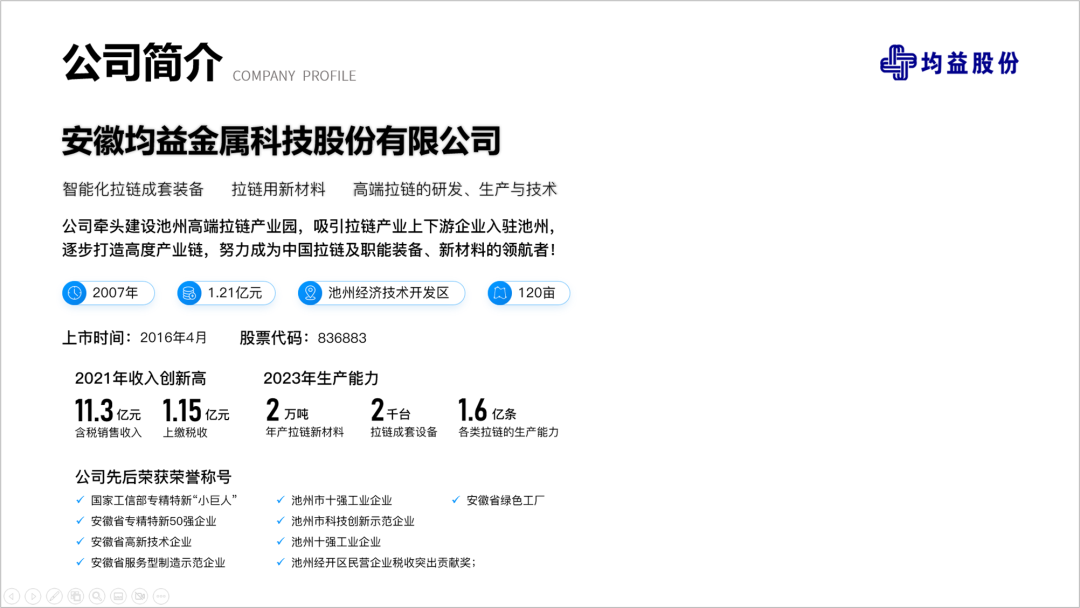The width and height of the screenshot is (1080, 608).
Task: Toggle subtitles in slideshow controls
Action: click(118, 596)
